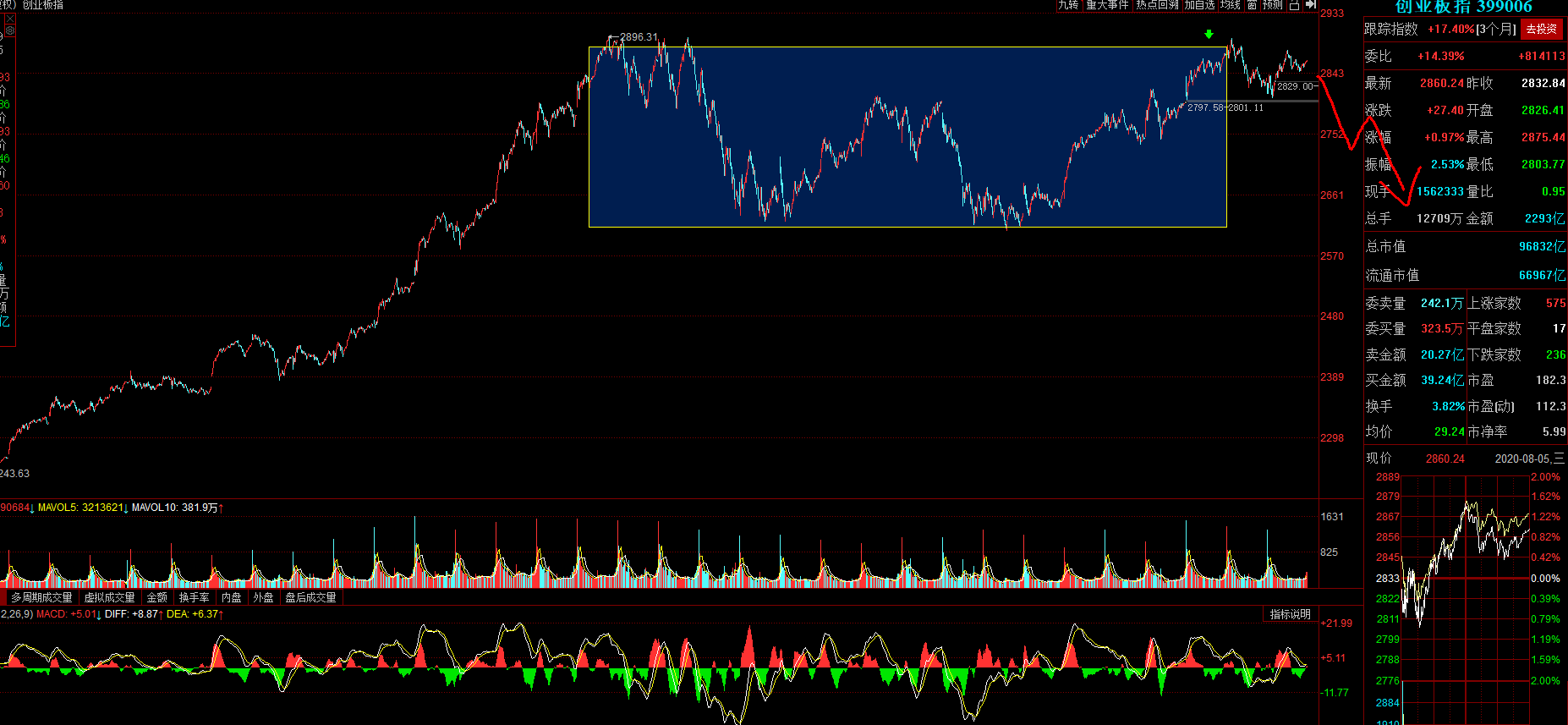1568x725 pixels.
Task: Click the 流通市值 value 66967亿
Action: (1542, 275)
